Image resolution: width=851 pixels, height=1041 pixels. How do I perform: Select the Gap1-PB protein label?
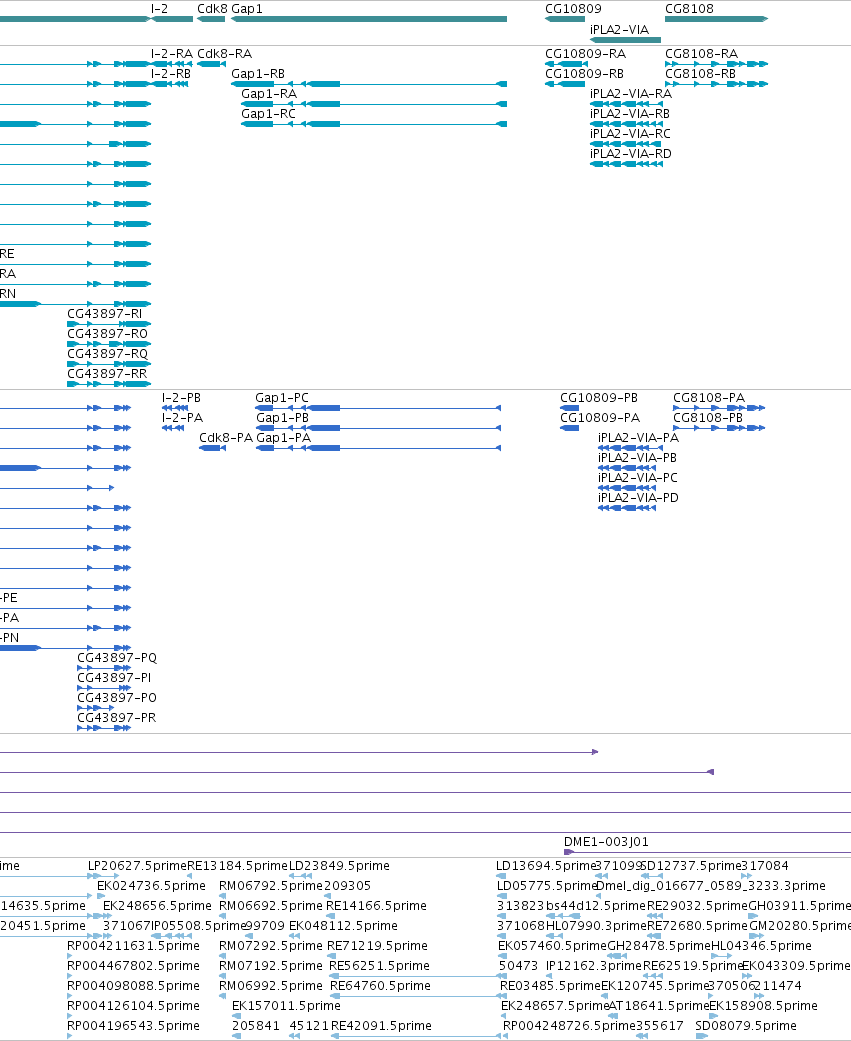pos(283,418)
